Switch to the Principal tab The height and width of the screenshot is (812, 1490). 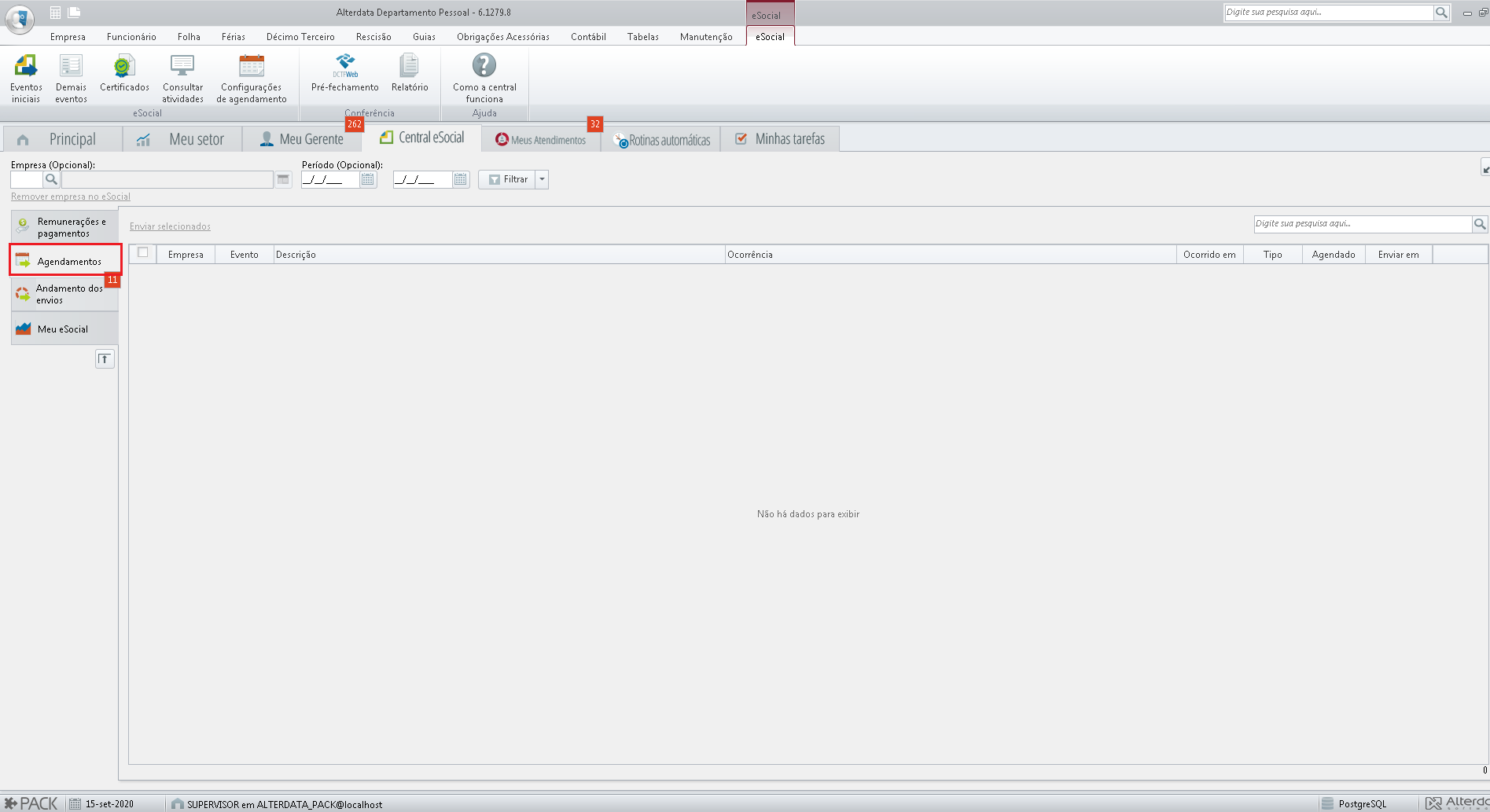point(63,139)
